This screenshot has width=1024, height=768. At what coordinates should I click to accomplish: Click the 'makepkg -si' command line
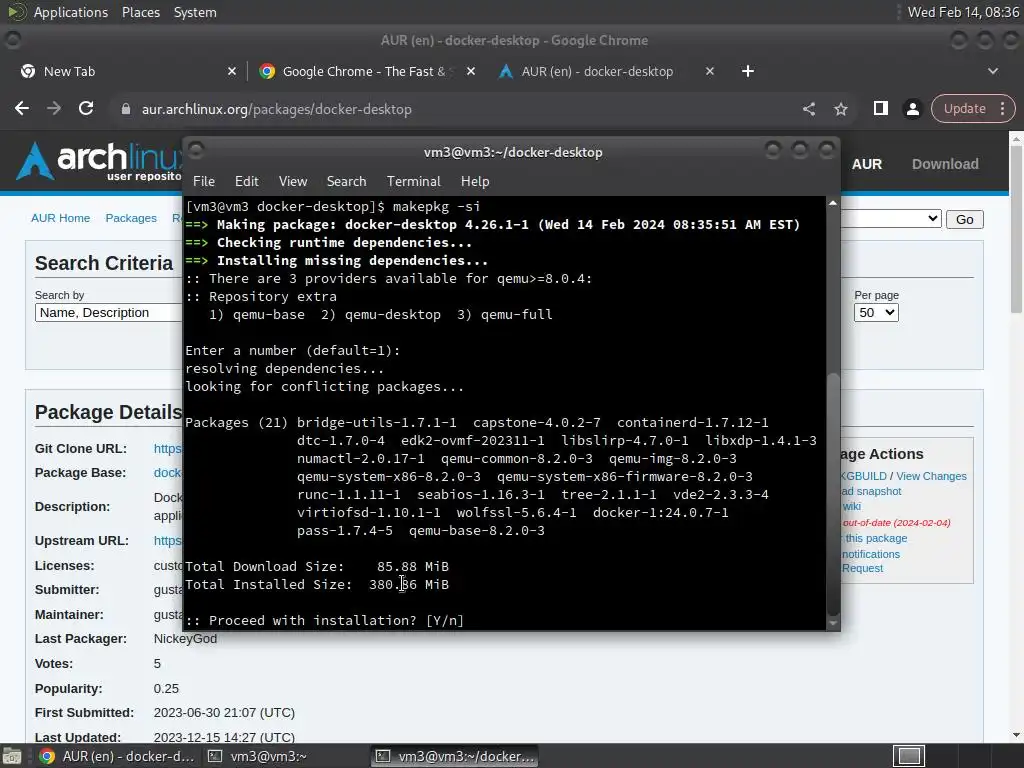tap(333, 206)
